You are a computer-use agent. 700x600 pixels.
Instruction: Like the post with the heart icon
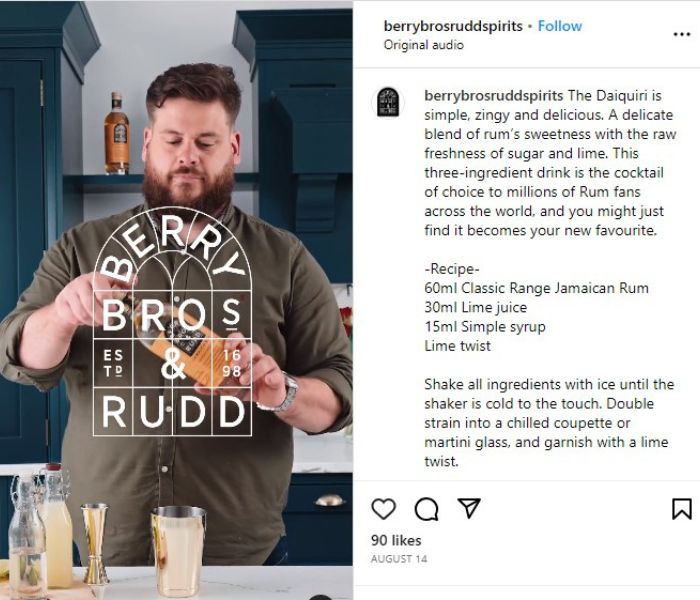point(383,508)
